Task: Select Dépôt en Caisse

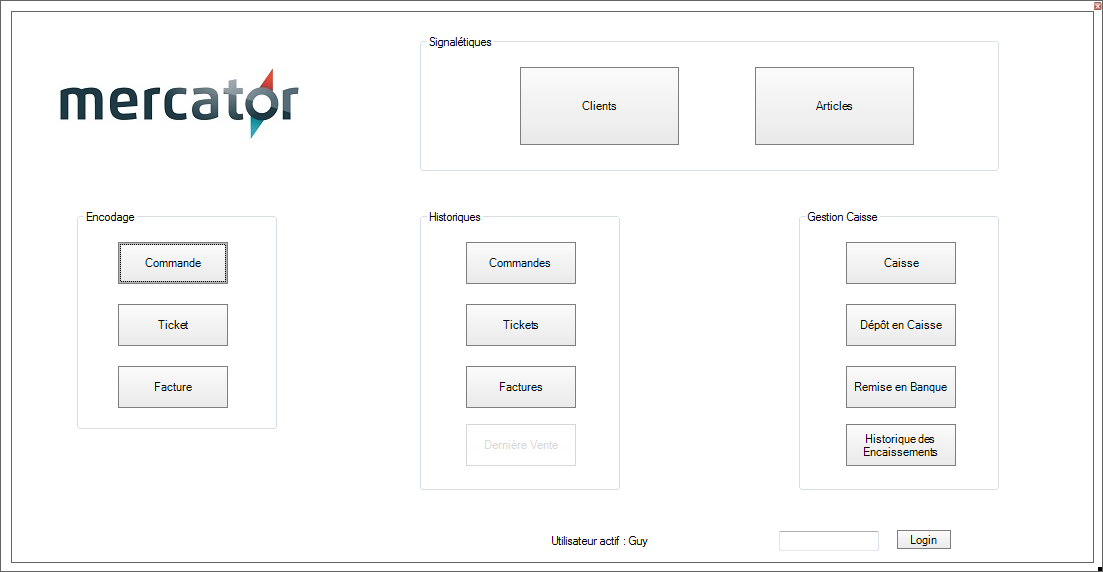Action: point(900,325)
